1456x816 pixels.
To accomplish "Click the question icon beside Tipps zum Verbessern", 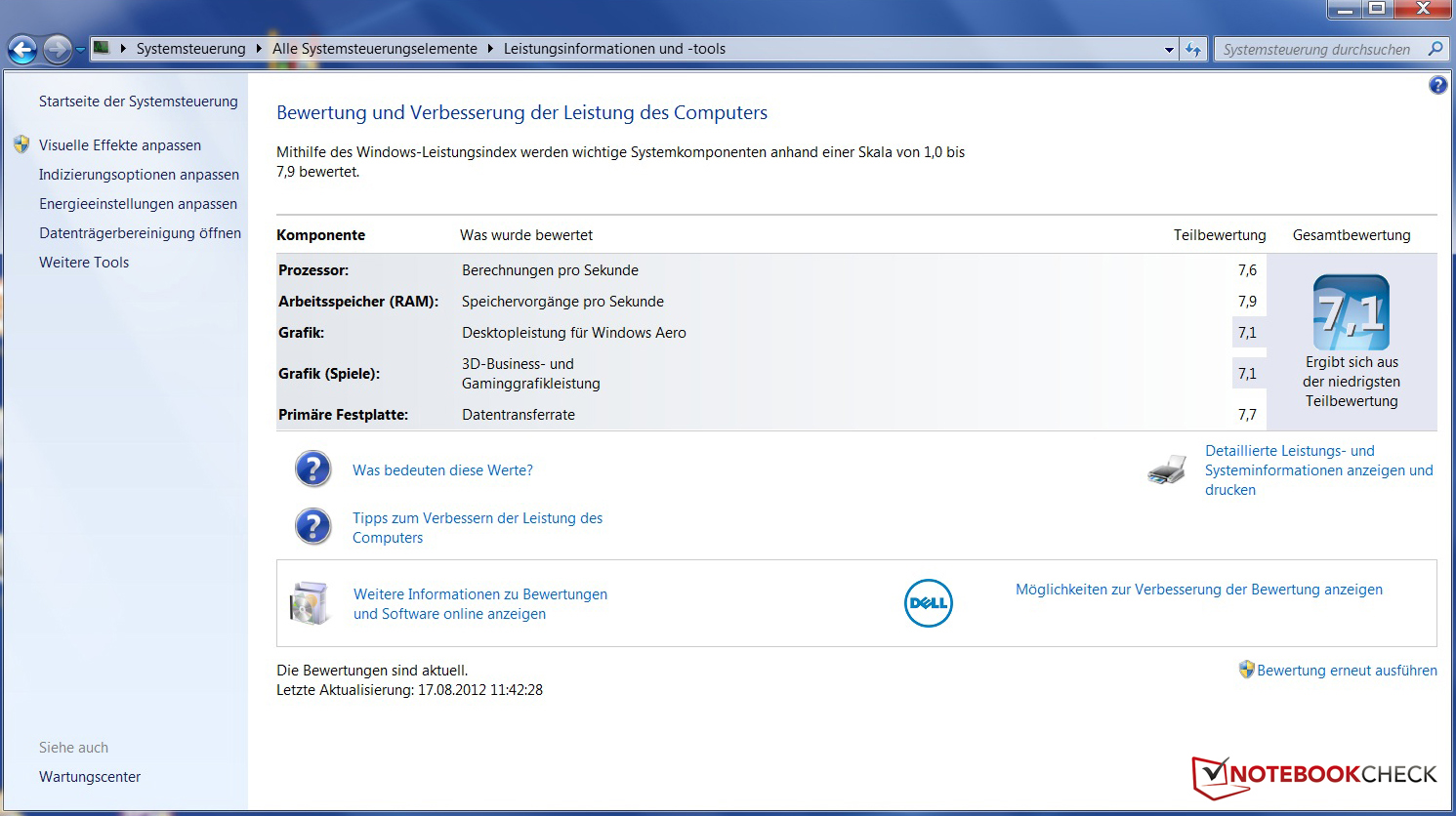I will click(313, 527).
